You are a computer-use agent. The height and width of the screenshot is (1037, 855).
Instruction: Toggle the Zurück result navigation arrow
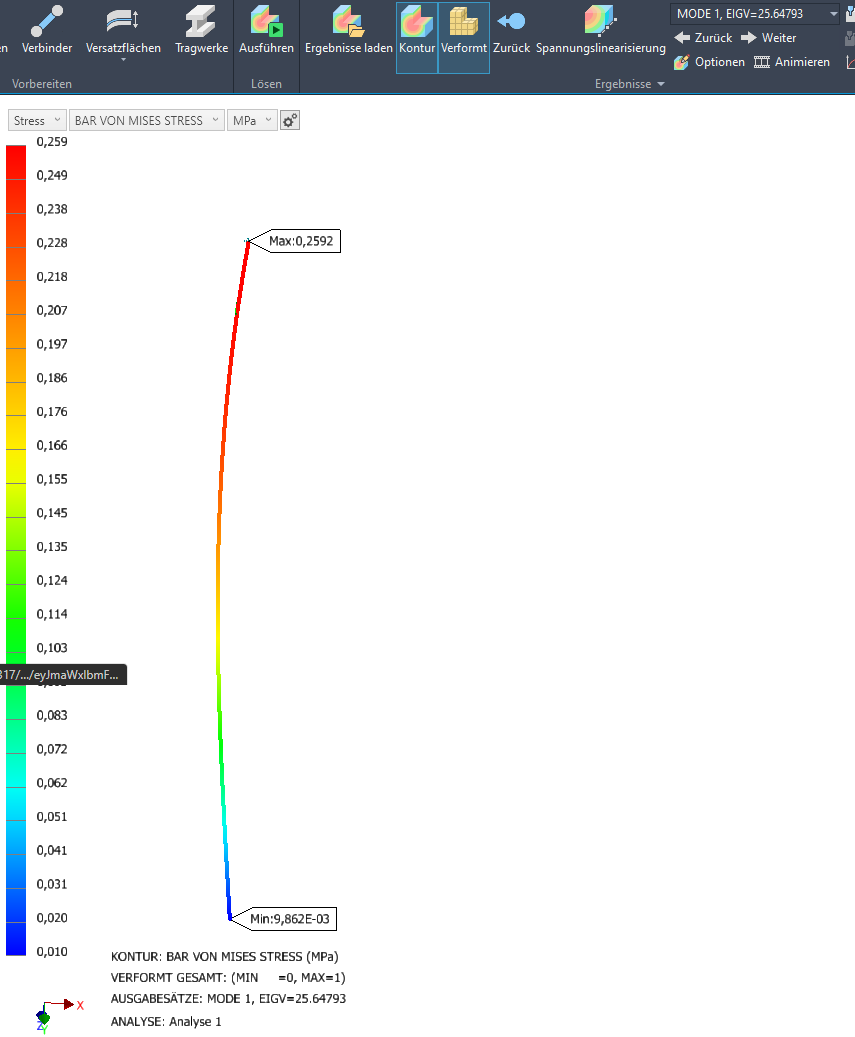tap(511, 28)
